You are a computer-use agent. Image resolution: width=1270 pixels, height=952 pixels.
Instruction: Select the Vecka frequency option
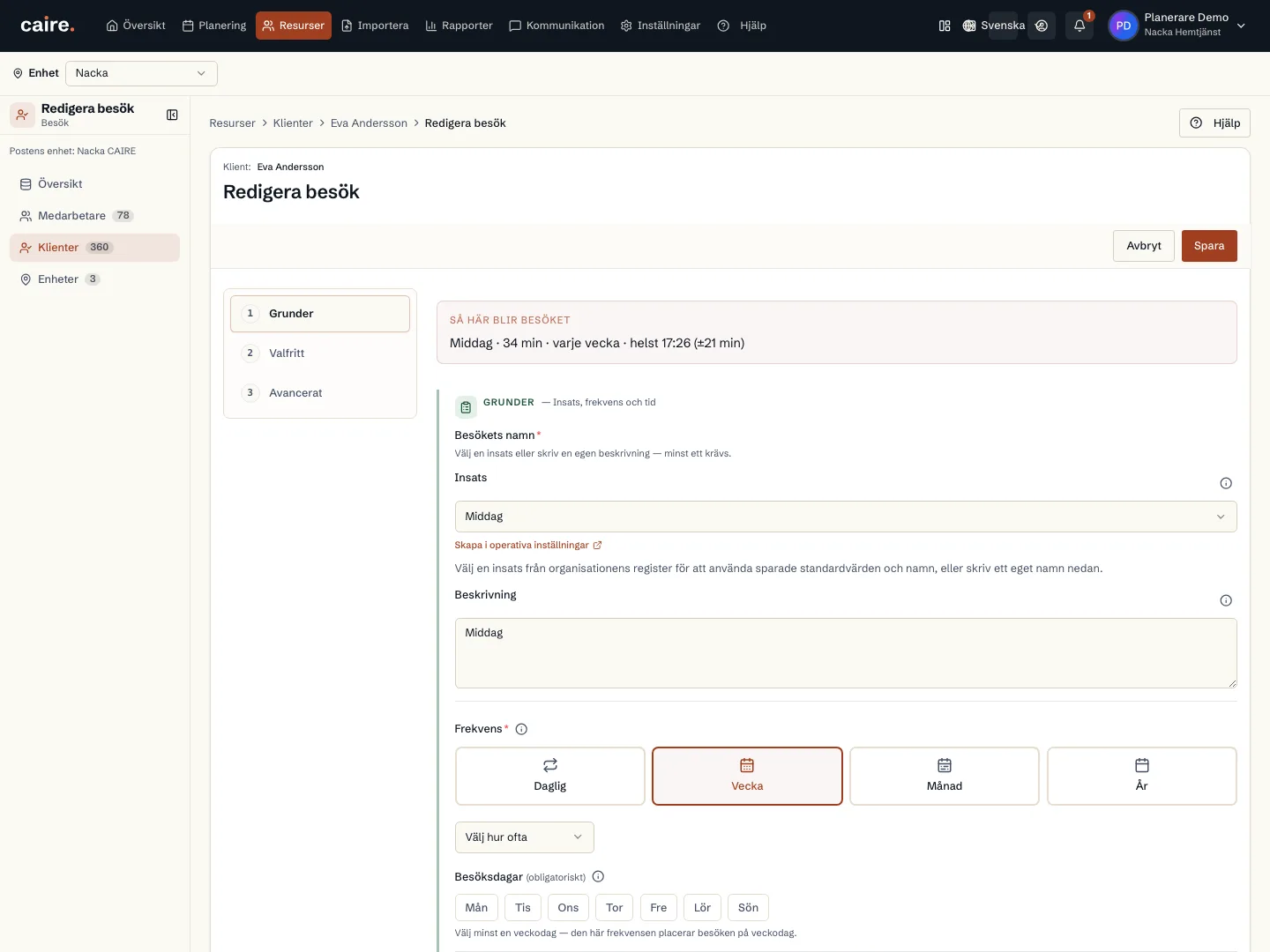tap(747, 776)
